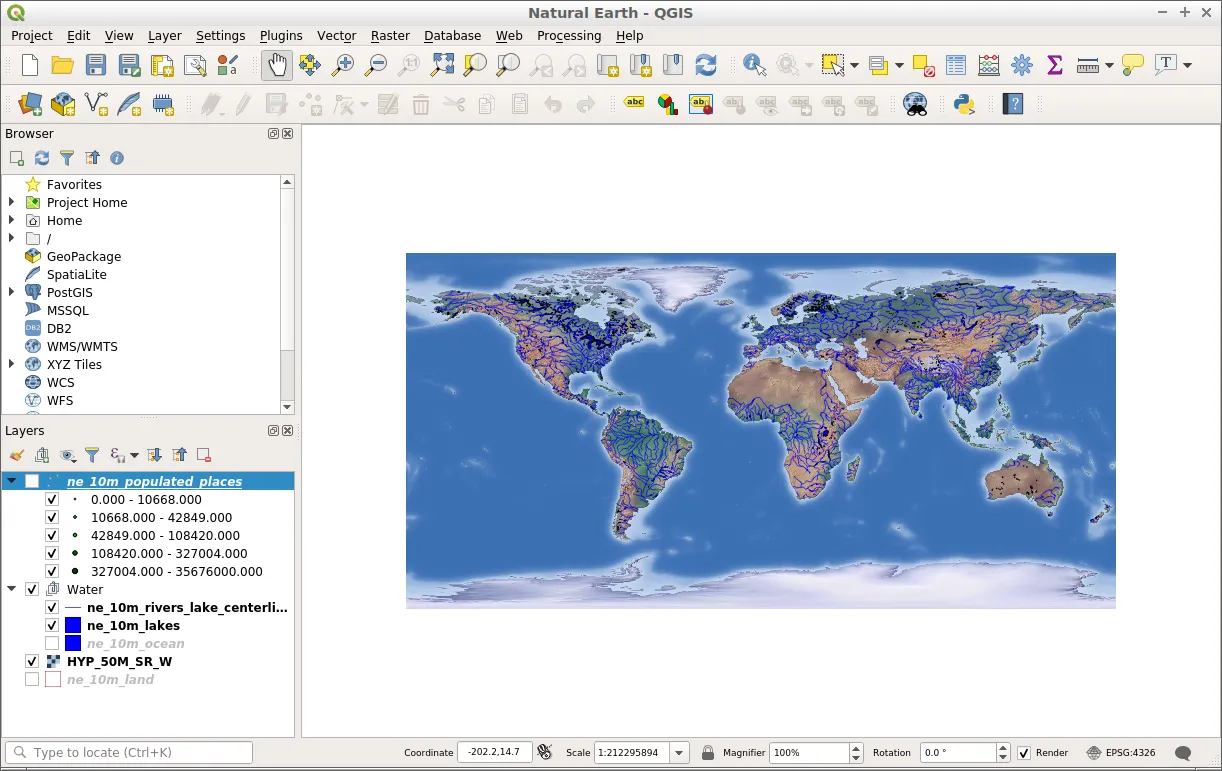Select the Pan Map hand tool
This screenshot has width=1222, height=771.
(x=277, y=66)
